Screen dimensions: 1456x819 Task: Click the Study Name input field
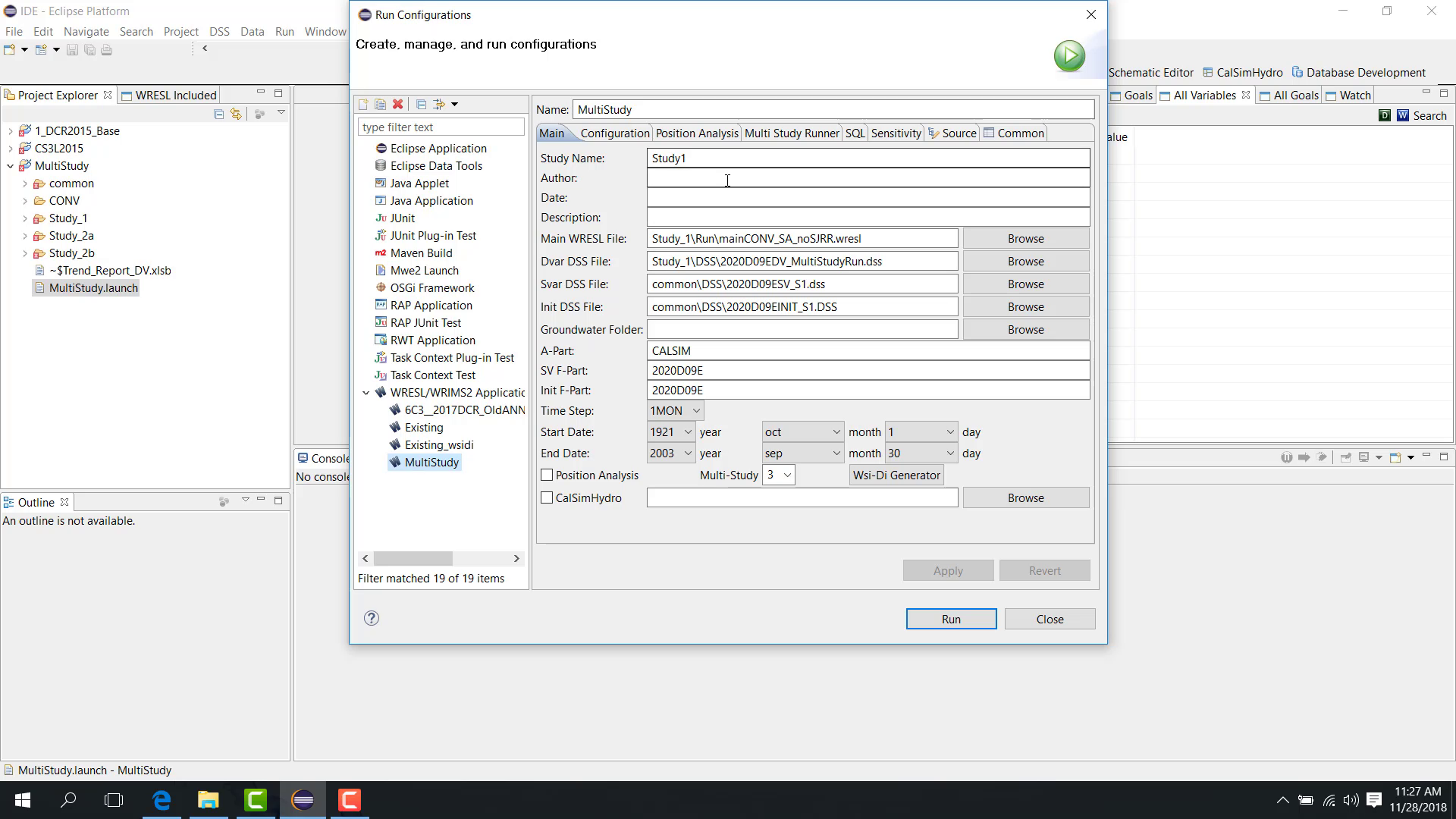coord(868,158)
